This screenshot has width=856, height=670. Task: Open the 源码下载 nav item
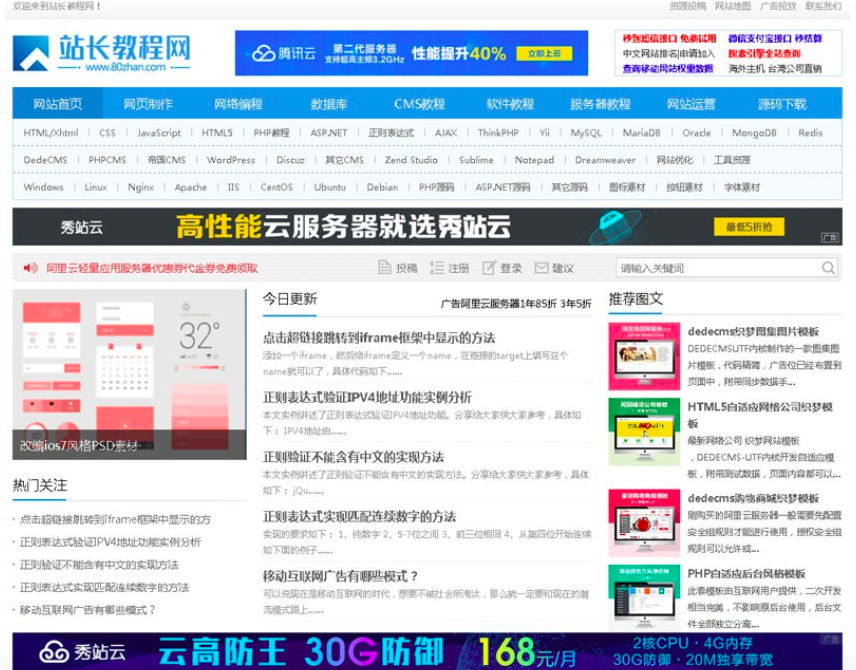coord(782,104)
